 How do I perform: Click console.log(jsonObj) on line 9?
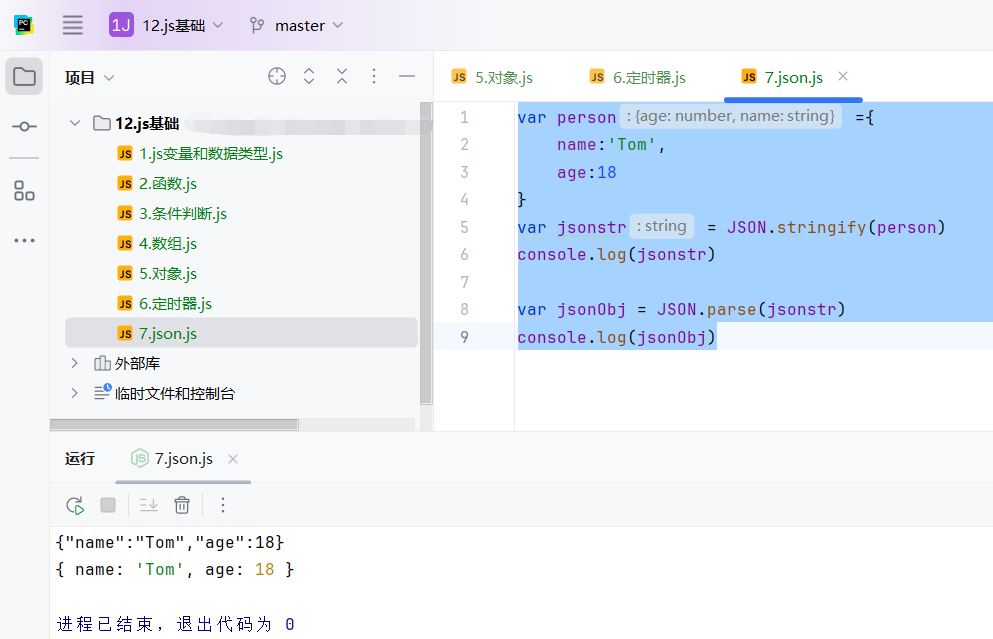click(617, 337)
